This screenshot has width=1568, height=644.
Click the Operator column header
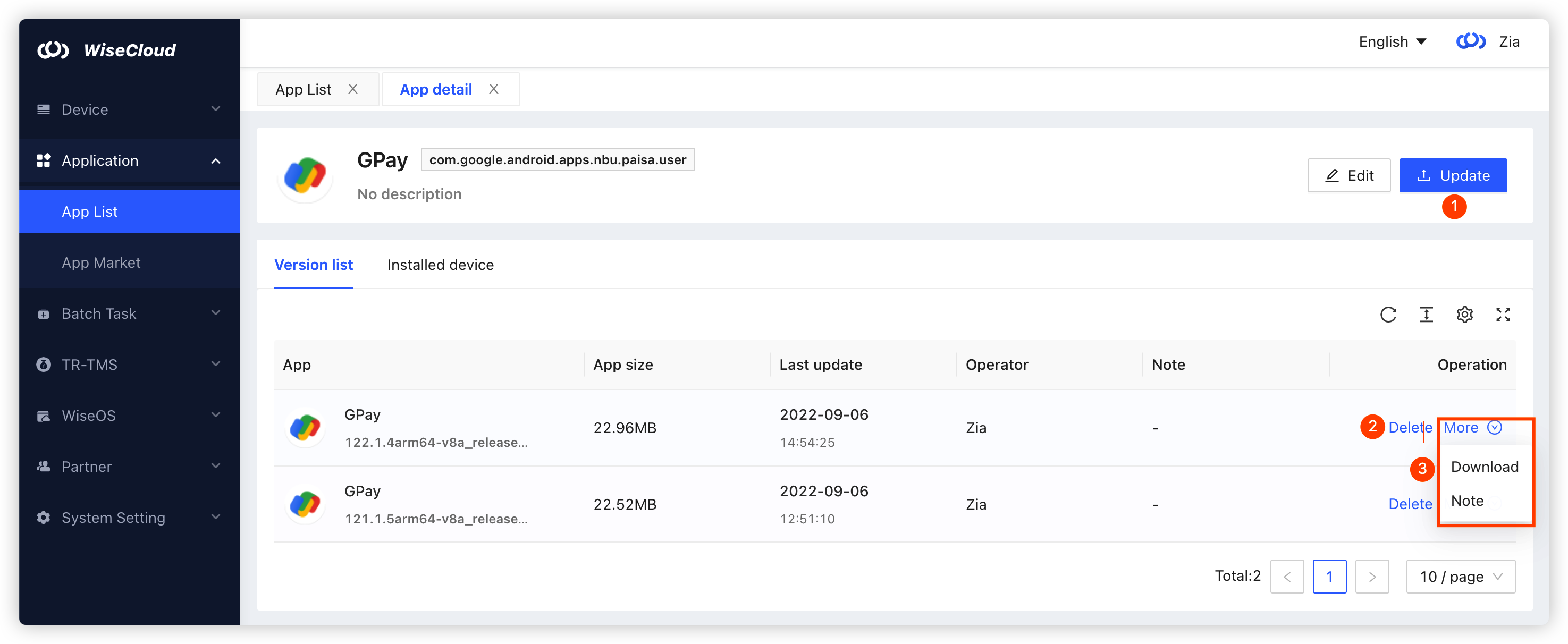click(x=997, y=365)
